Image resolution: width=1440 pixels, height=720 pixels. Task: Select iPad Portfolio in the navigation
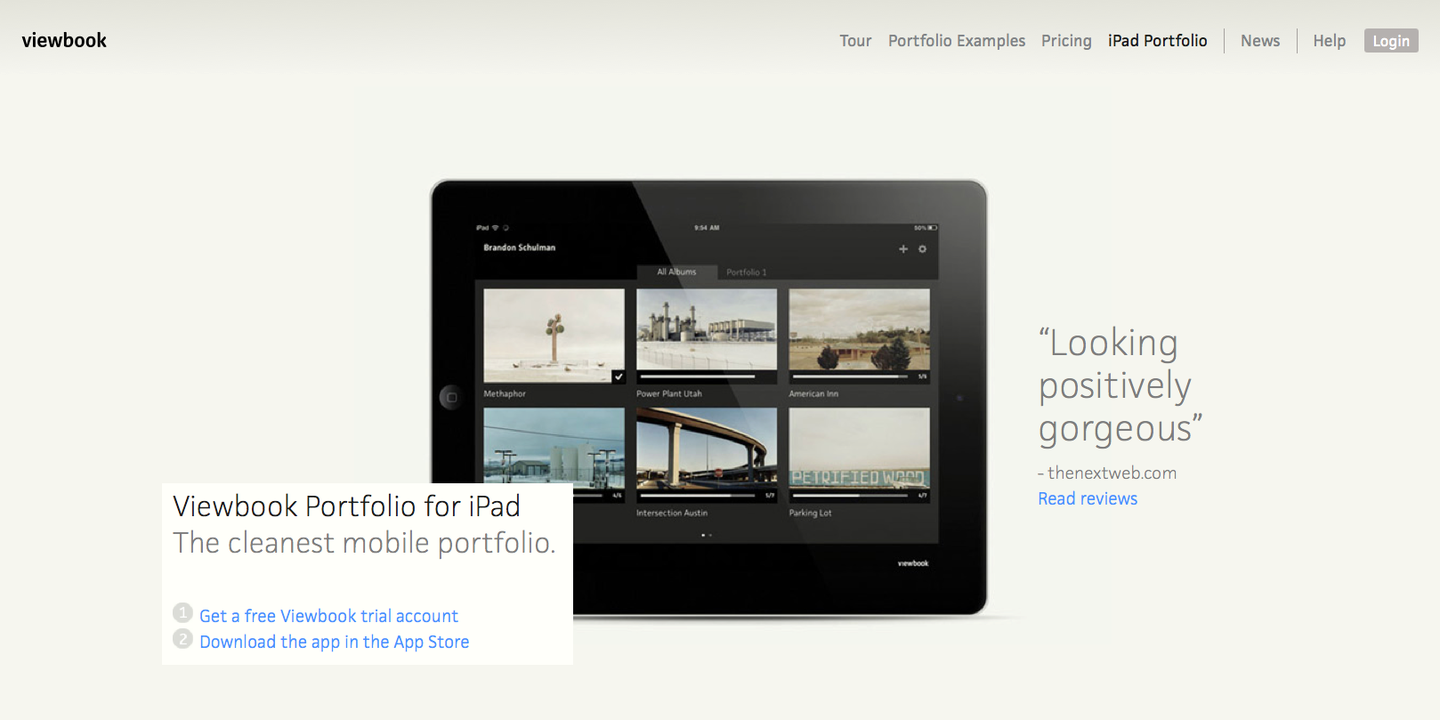(x=1157, y=41)
